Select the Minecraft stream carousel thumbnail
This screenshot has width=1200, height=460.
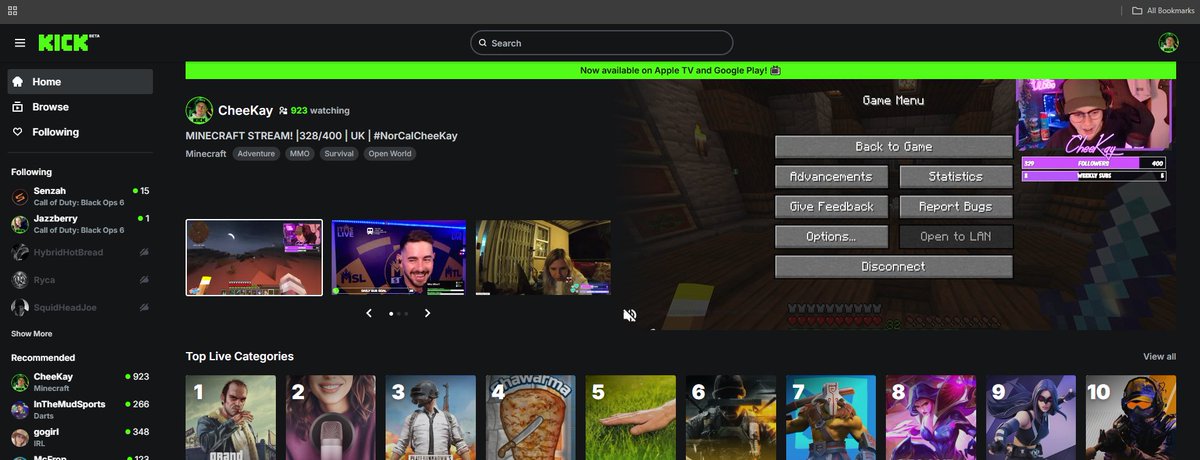click(254, 257)
